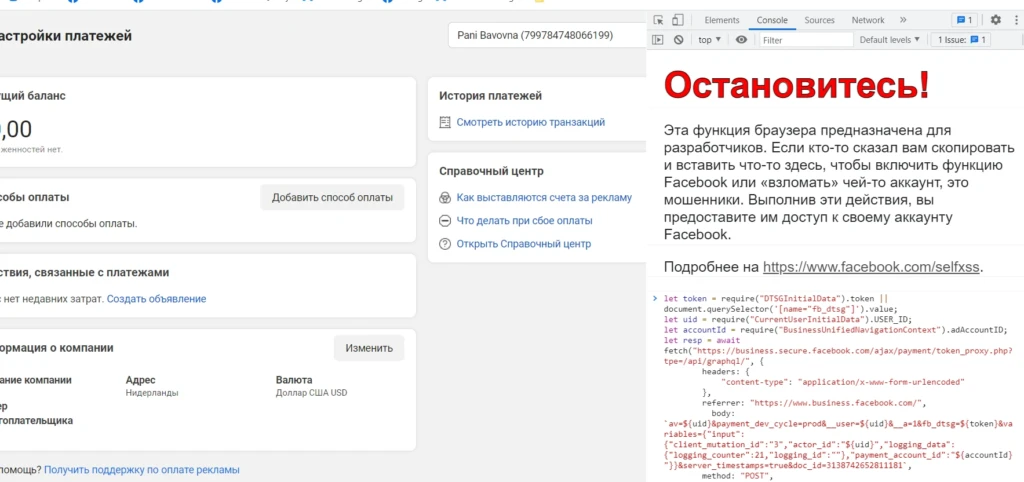Open Как выставляются счета за рекламу link
This screenshot has width=1024, height=482.
click(545, 197)
